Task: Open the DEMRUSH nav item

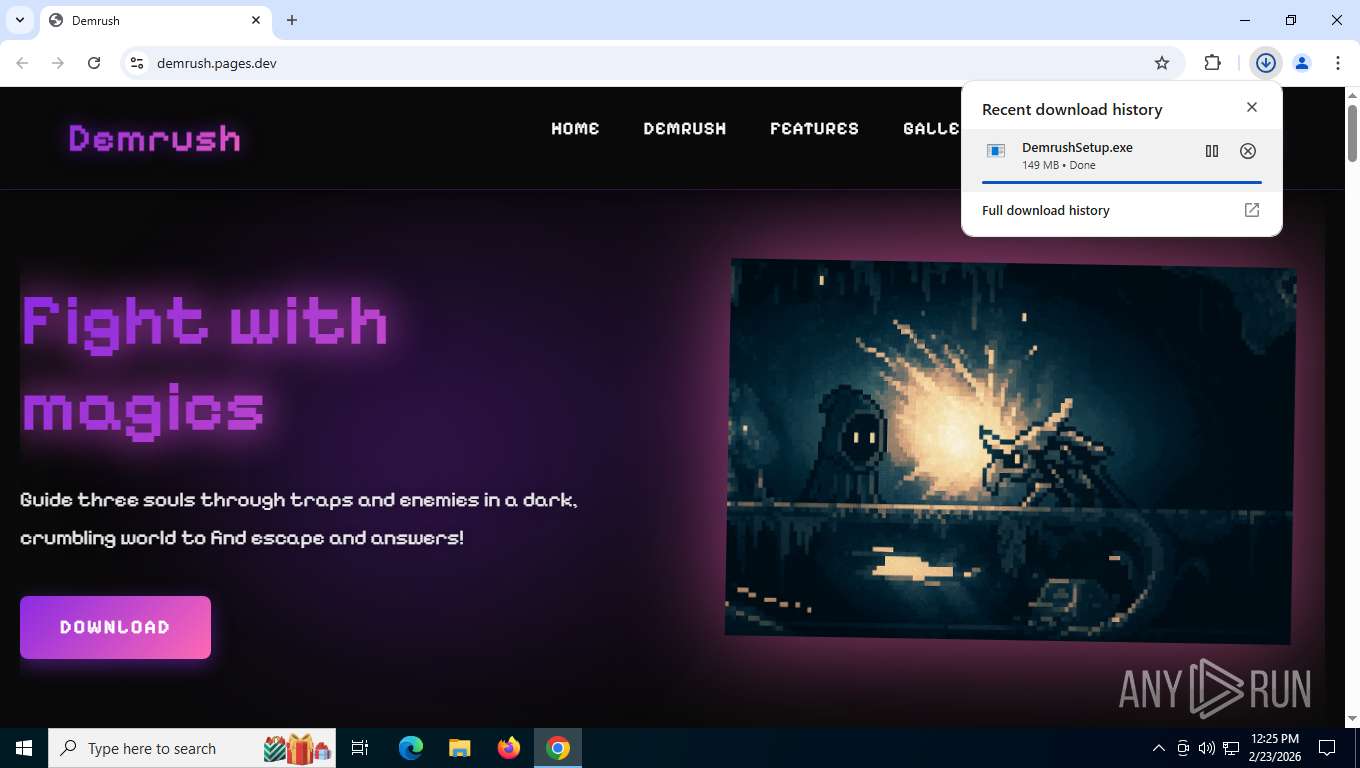Action: point(685,128)
